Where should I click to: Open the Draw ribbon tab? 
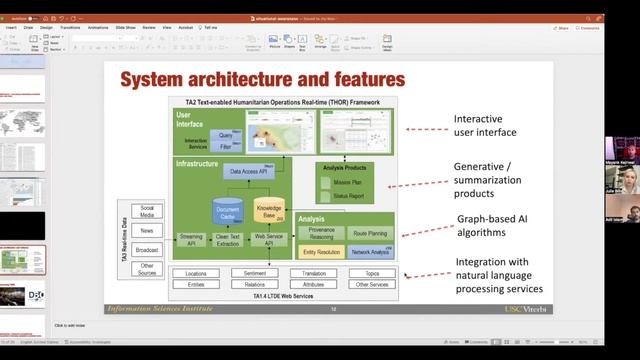click(28, 28)
